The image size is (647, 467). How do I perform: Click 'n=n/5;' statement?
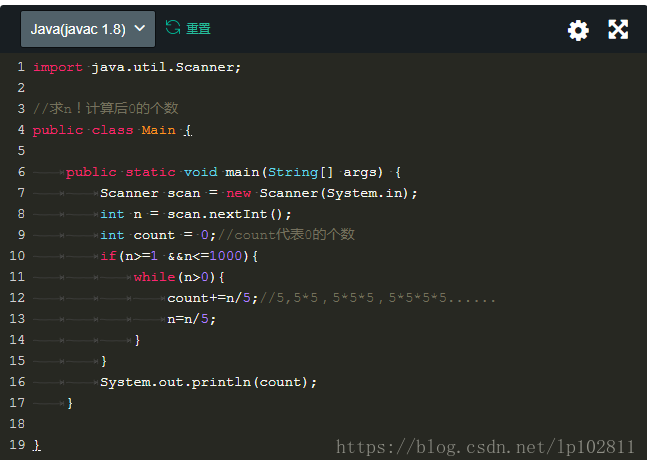coord(191,319)
